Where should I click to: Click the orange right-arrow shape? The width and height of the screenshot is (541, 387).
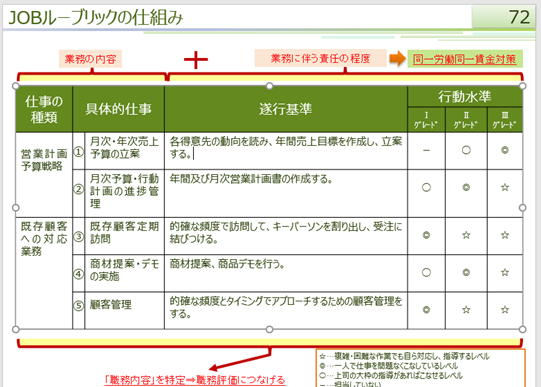coord(397,58)
